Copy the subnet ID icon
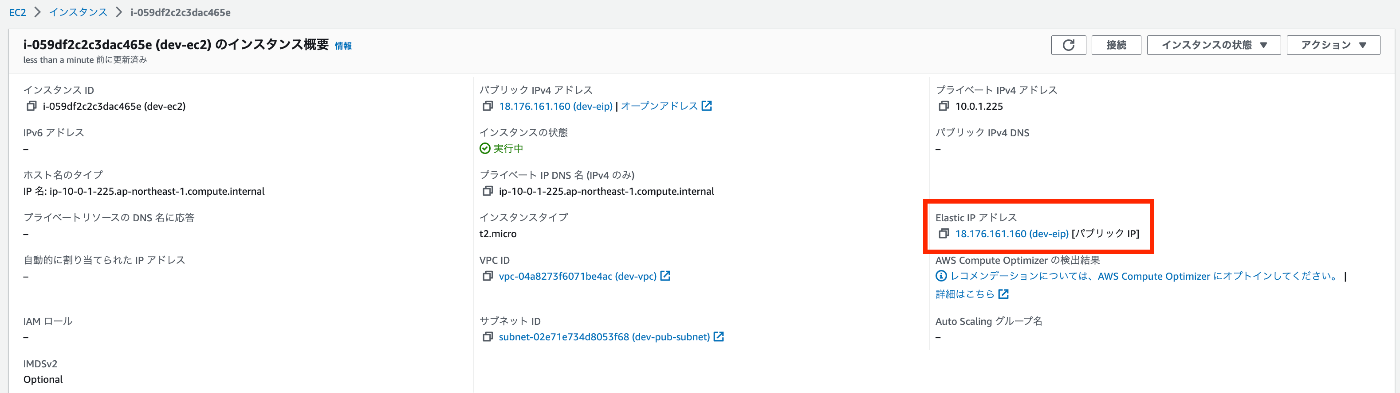Image resolution: width=1400 pixels, height=393 pixels. 487,337
